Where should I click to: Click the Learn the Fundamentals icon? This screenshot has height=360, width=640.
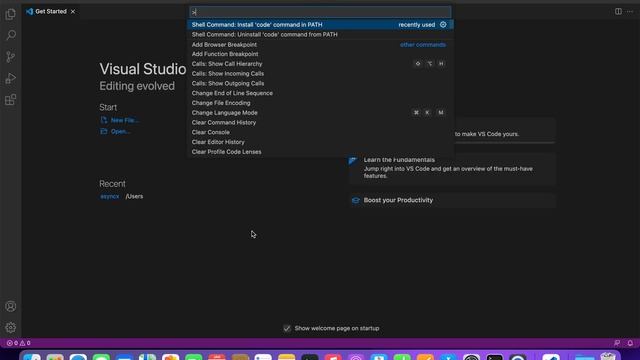(353, 160)
